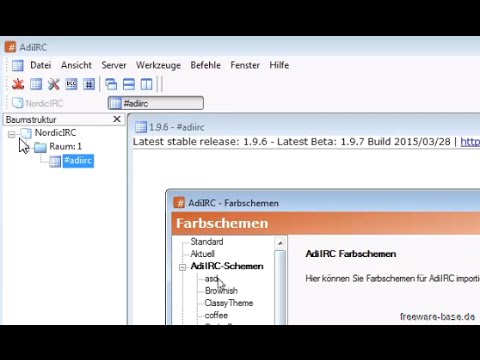Screen dimensions: 480x360
Task: Collapse the NordicIRC tree node
Action: tap(12, 134)
